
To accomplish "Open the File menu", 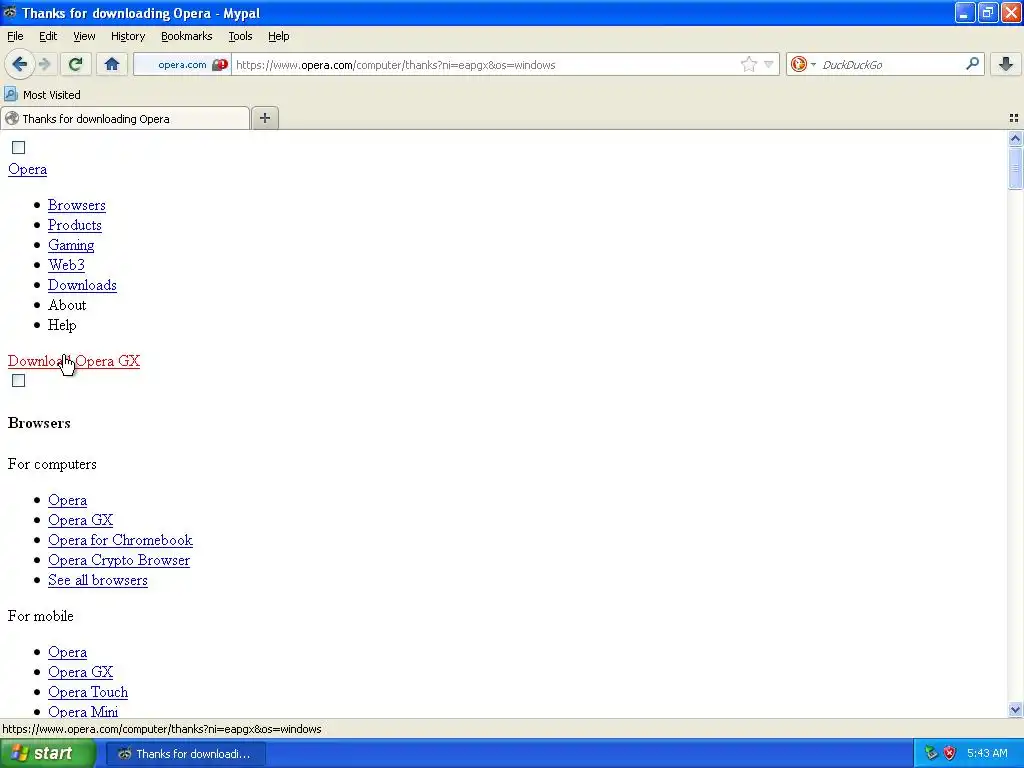I will click(x=15, y=36).
